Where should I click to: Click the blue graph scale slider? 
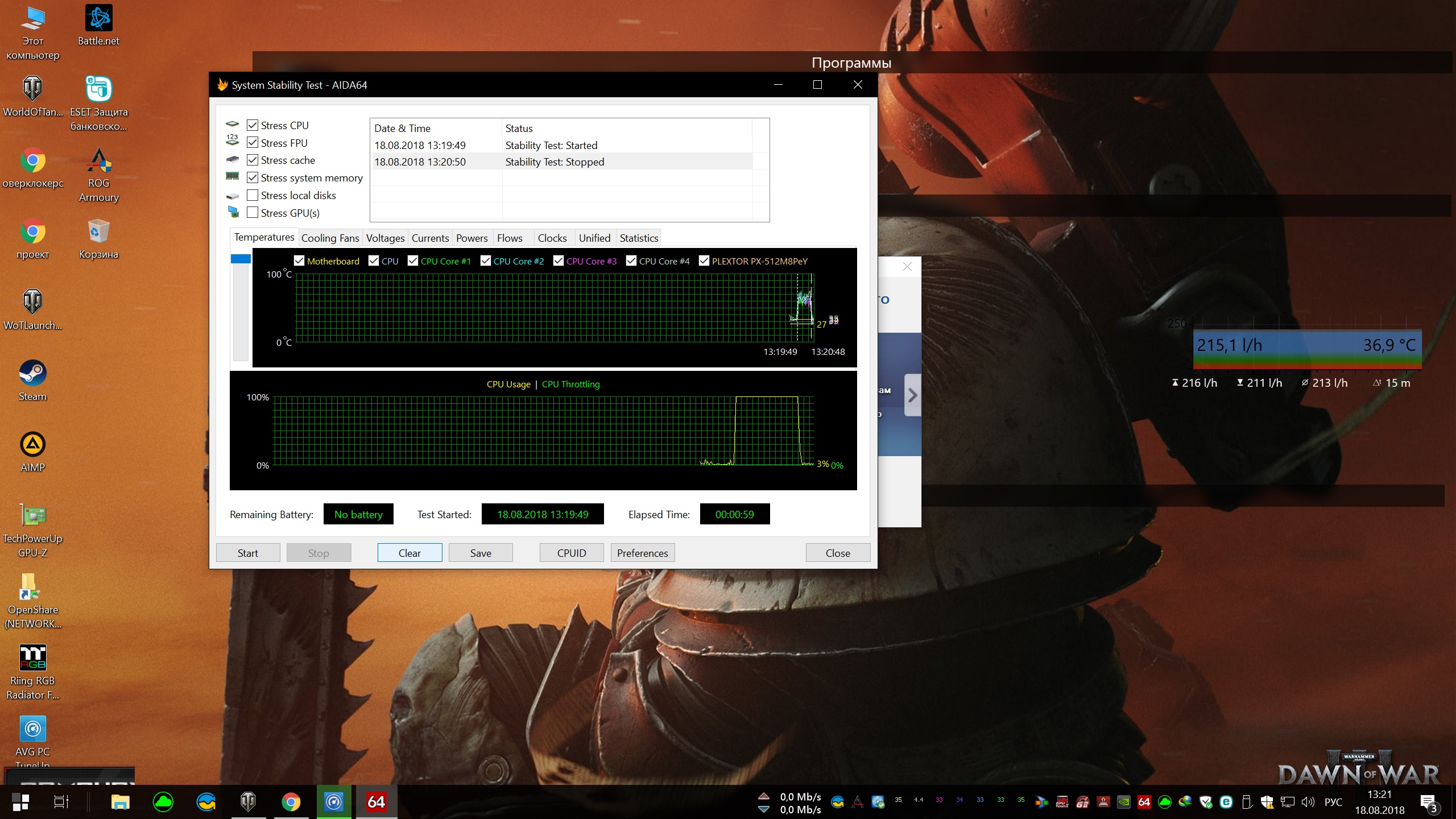coord(241,259)
